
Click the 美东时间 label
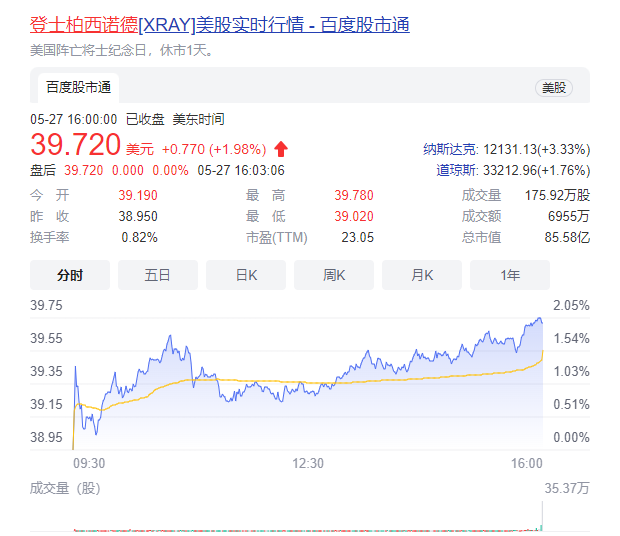[x=198, y=119]
